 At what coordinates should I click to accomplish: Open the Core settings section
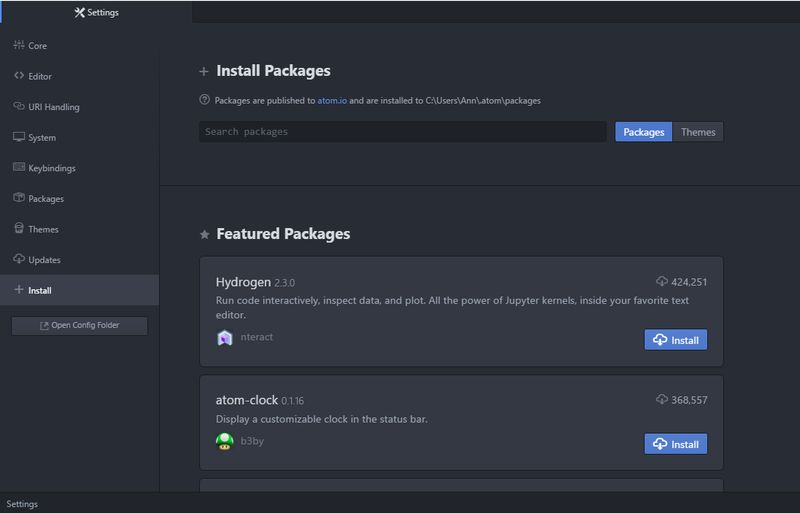point(37,46)
